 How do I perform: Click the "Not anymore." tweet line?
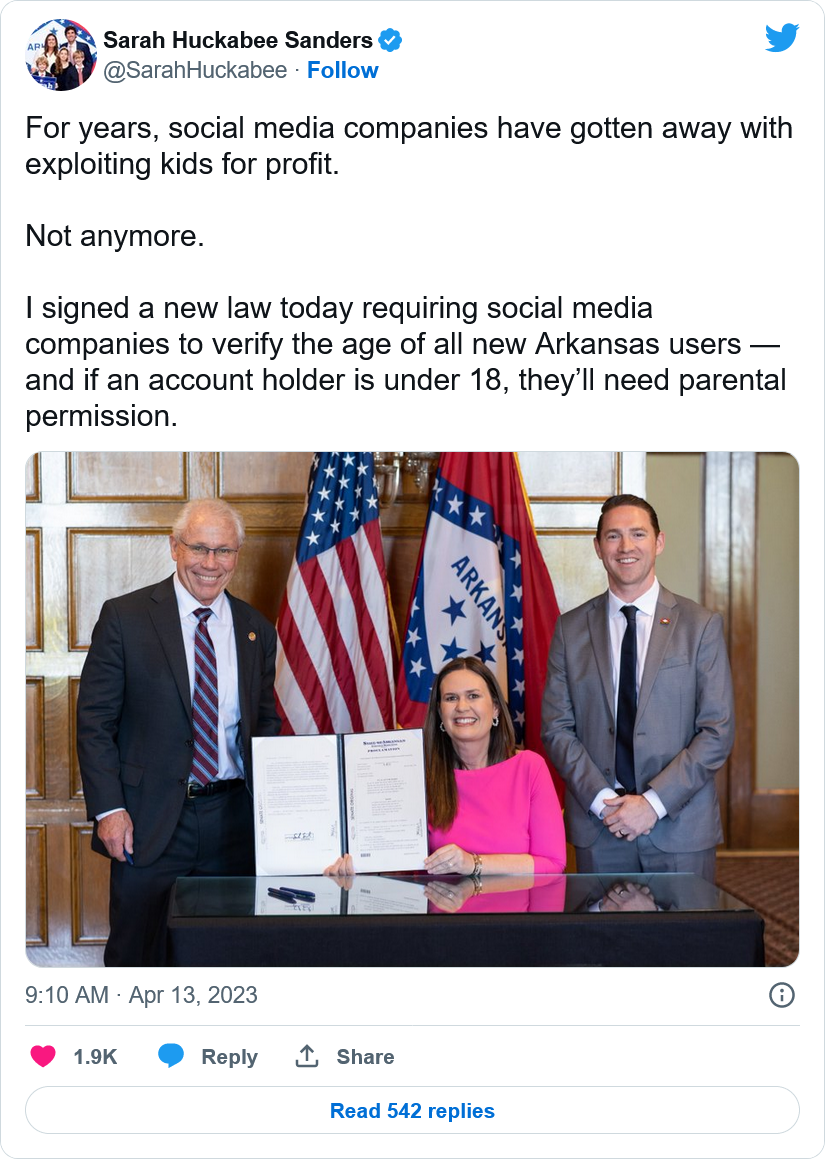click(114, 236)
